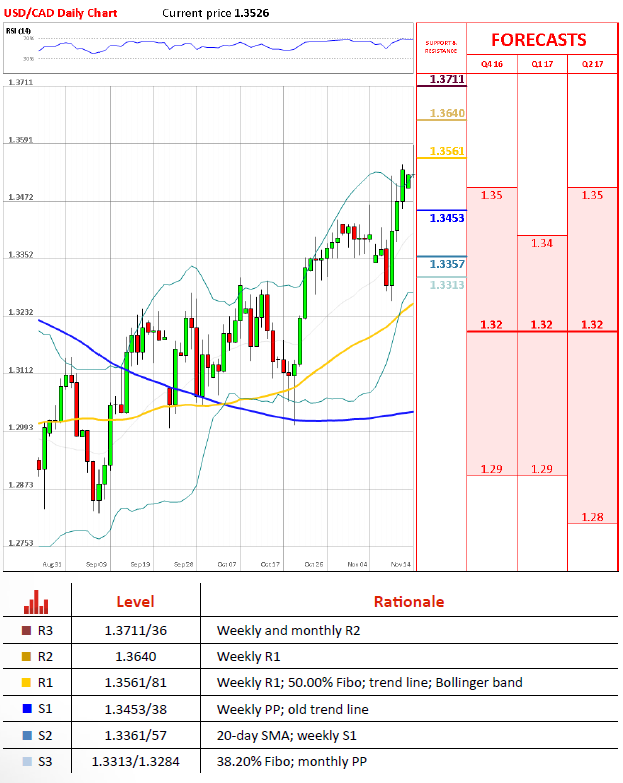Click the S1 blue color swatch
Screen dimensions: 623x783
26,709
